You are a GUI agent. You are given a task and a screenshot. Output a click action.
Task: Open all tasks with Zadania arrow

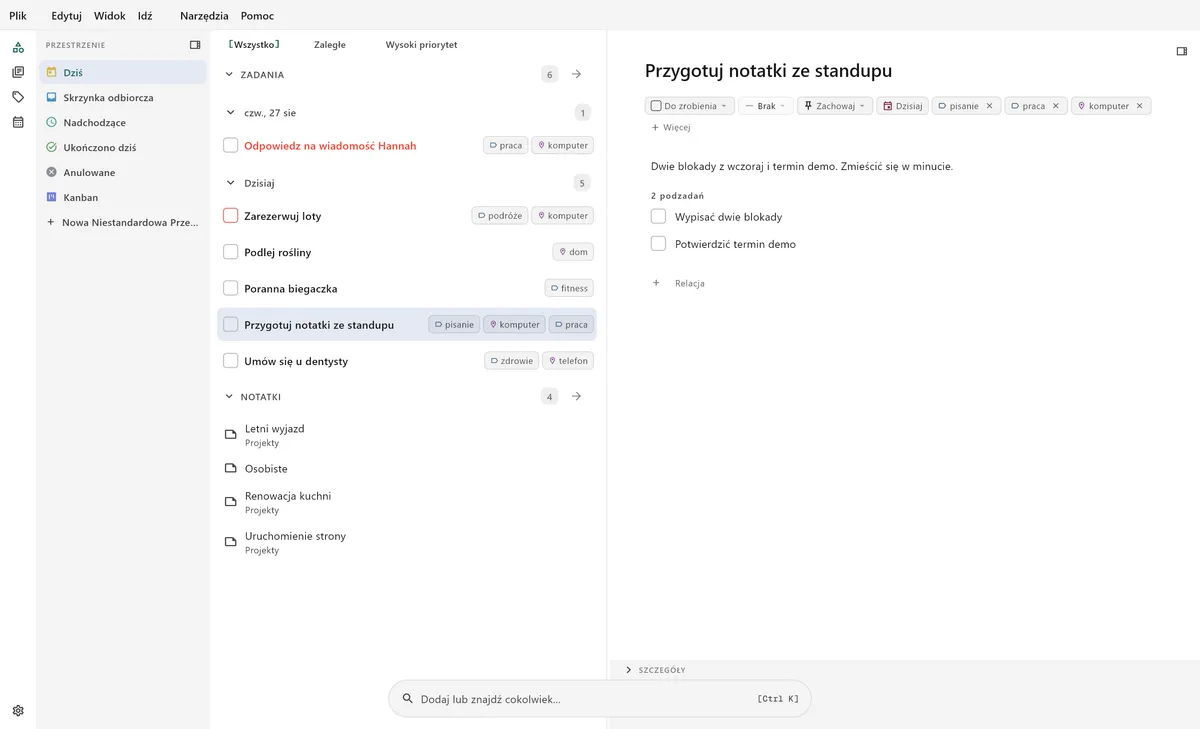click(x=577, y=74)
